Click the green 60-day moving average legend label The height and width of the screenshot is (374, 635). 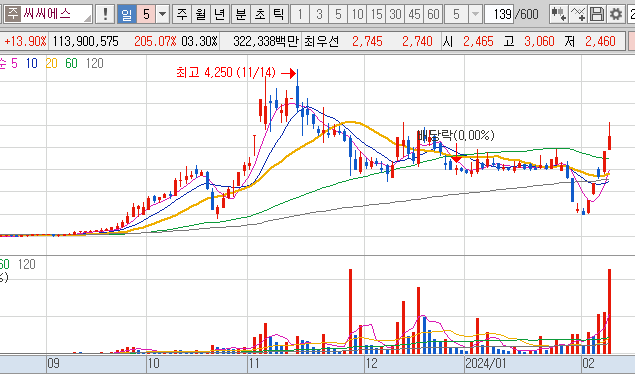71,63
